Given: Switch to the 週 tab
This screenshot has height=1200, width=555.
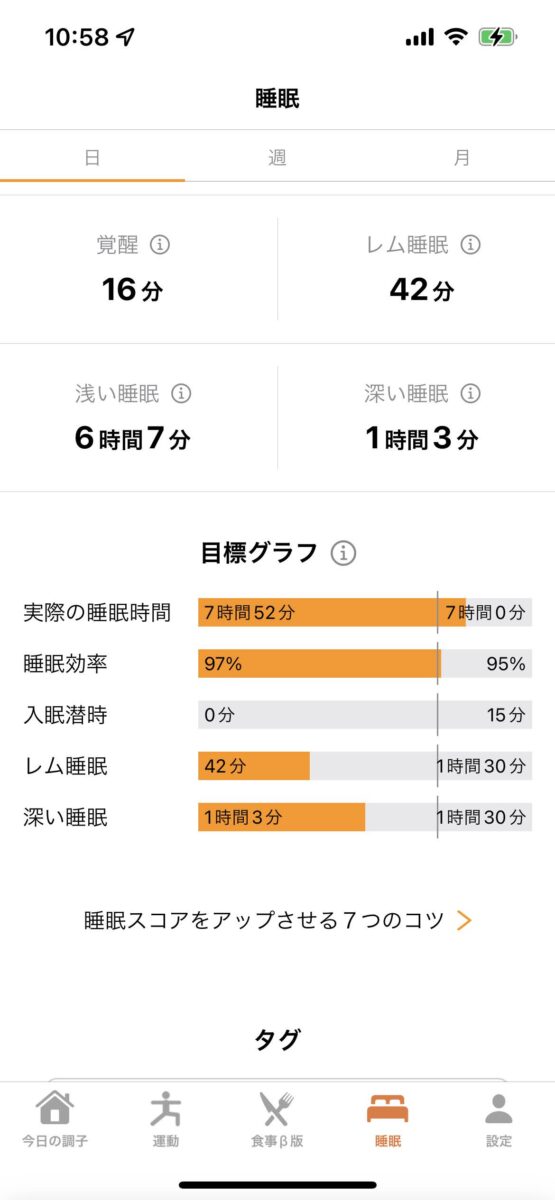Looking at the screenshot, I should 277,158.
